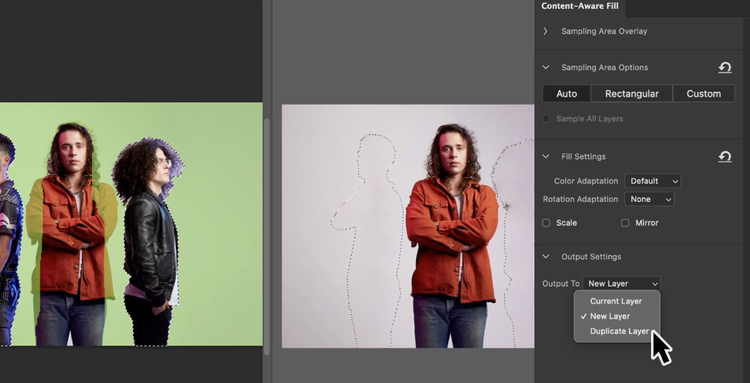
Task: Choose Custom sampling area
Action: (704, 94)
